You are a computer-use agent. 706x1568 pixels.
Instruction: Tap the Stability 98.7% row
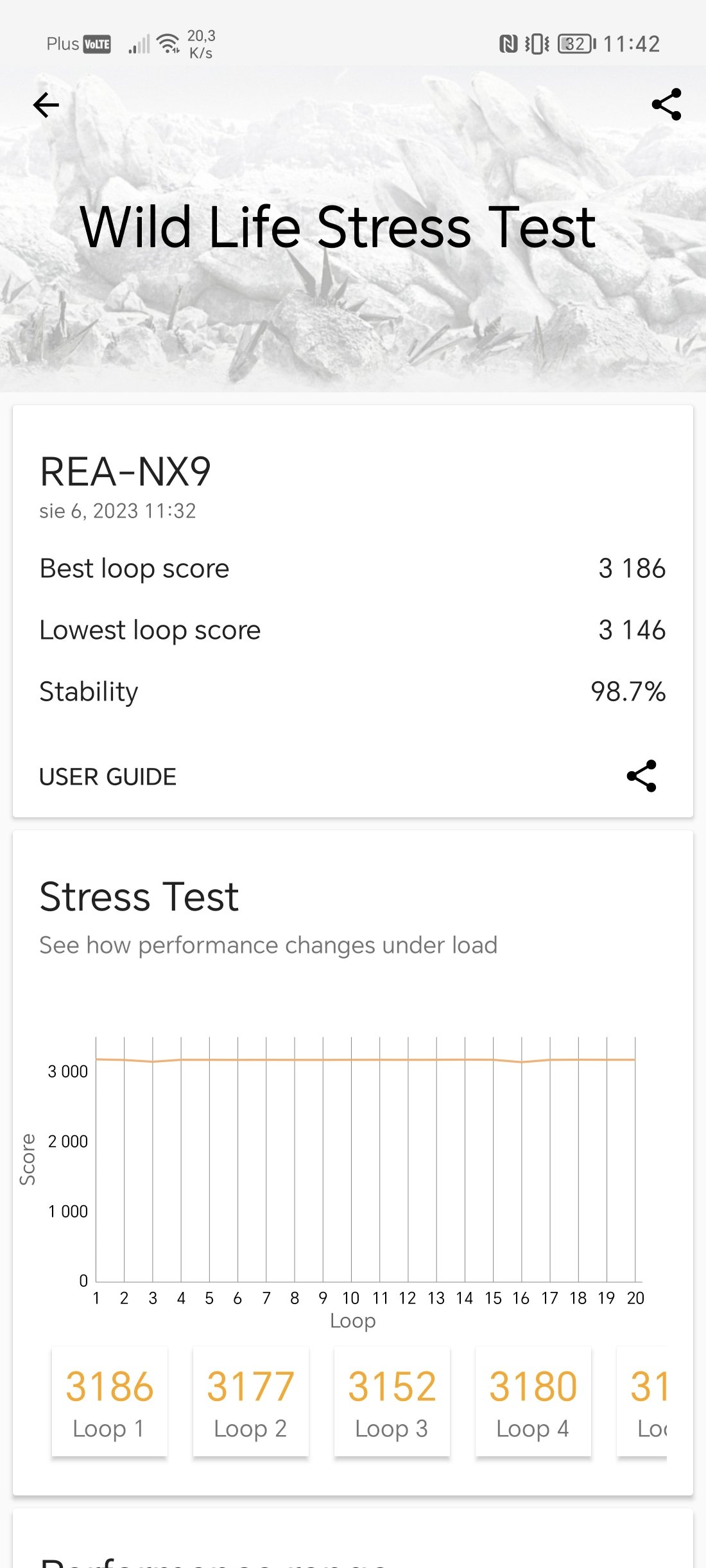point(353,692)
